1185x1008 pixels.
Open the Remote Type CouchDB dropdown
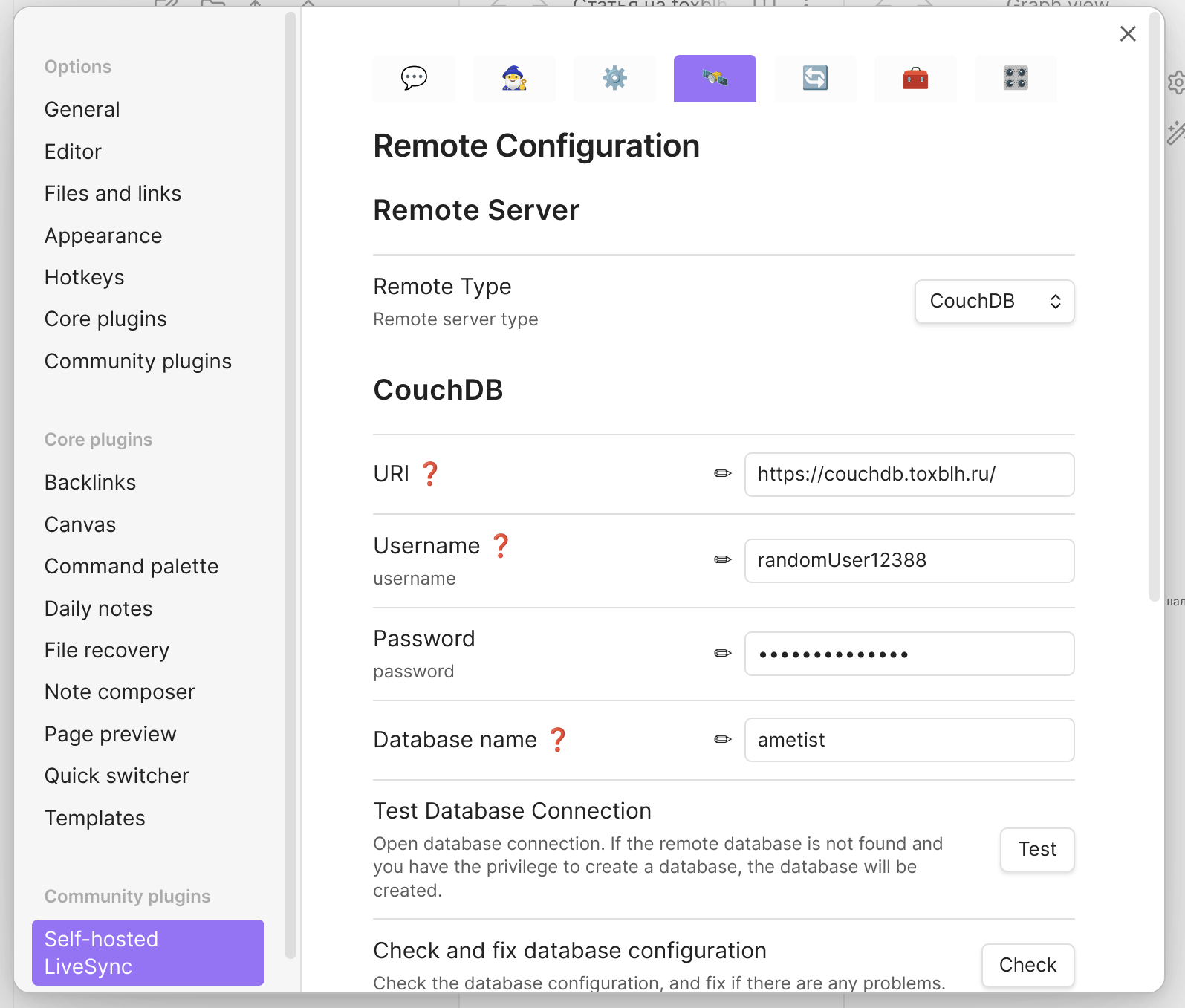click(x=994, y=301)
